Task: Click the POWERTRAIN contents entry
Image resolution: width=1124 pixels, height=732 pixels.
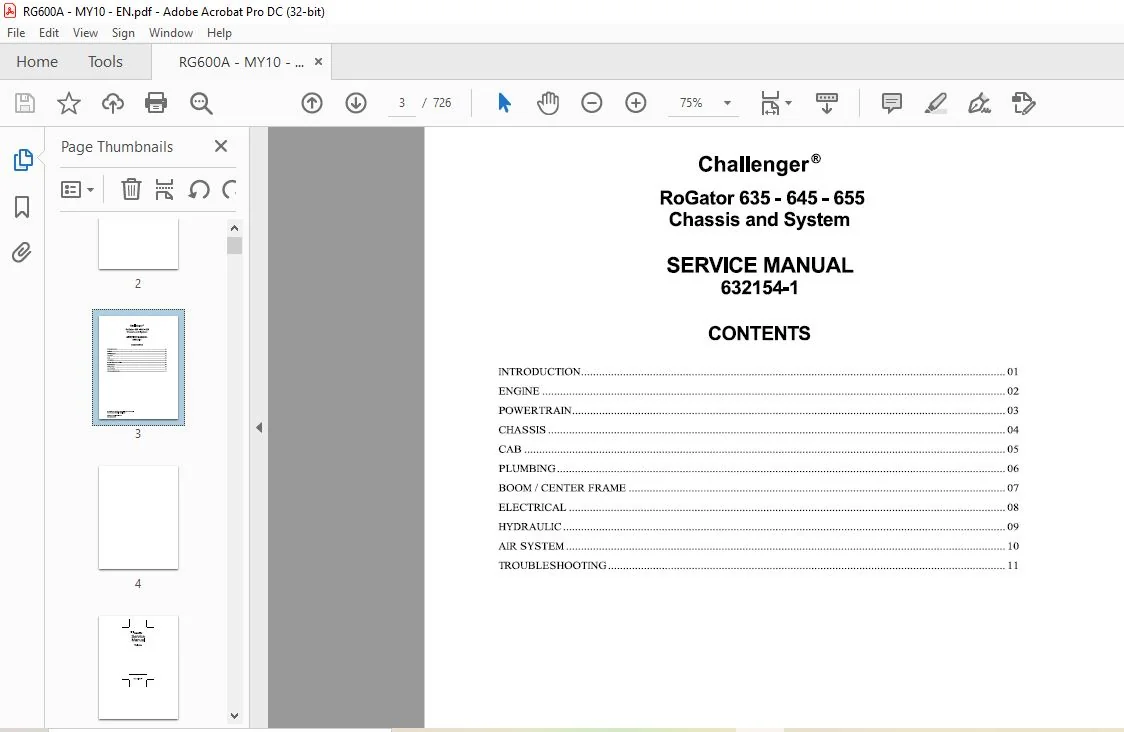Action: pos(758,411)
